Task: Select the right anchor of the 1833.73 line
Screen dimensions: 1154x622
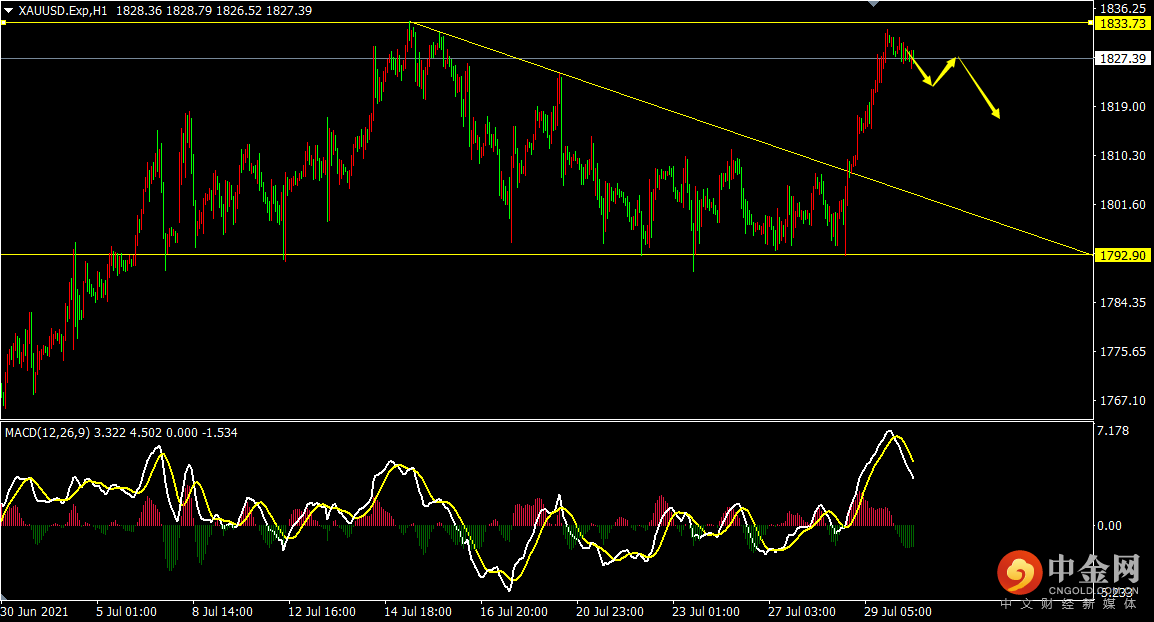Action: (x=1090, y=23)
